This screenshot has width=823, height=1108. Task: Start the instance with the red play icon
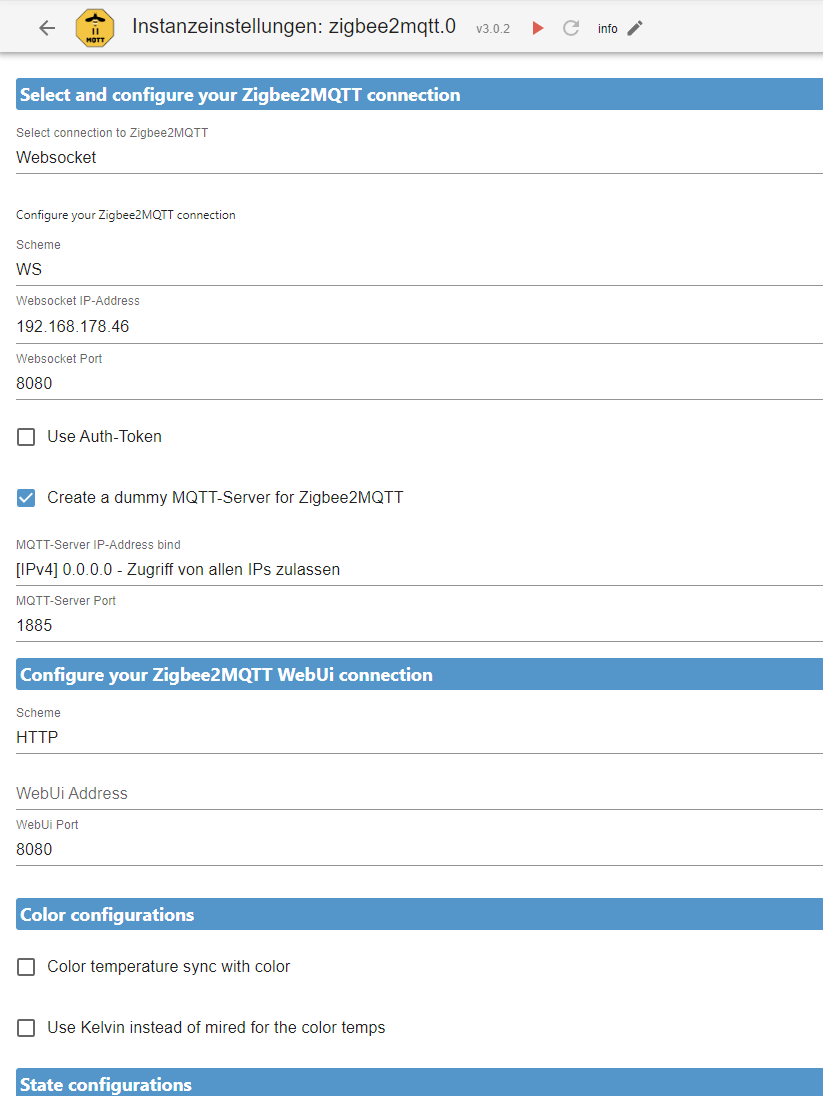coord(538,28)
